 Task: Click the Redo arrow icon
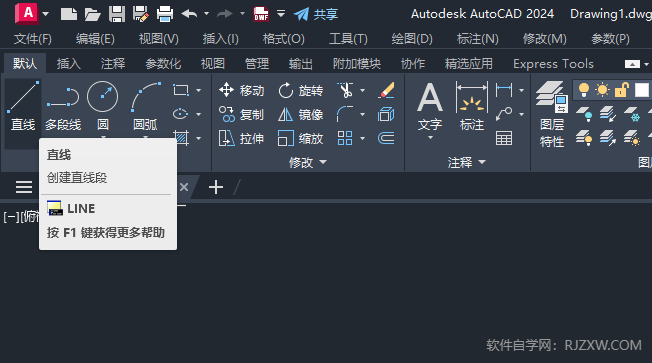point(225,14)
